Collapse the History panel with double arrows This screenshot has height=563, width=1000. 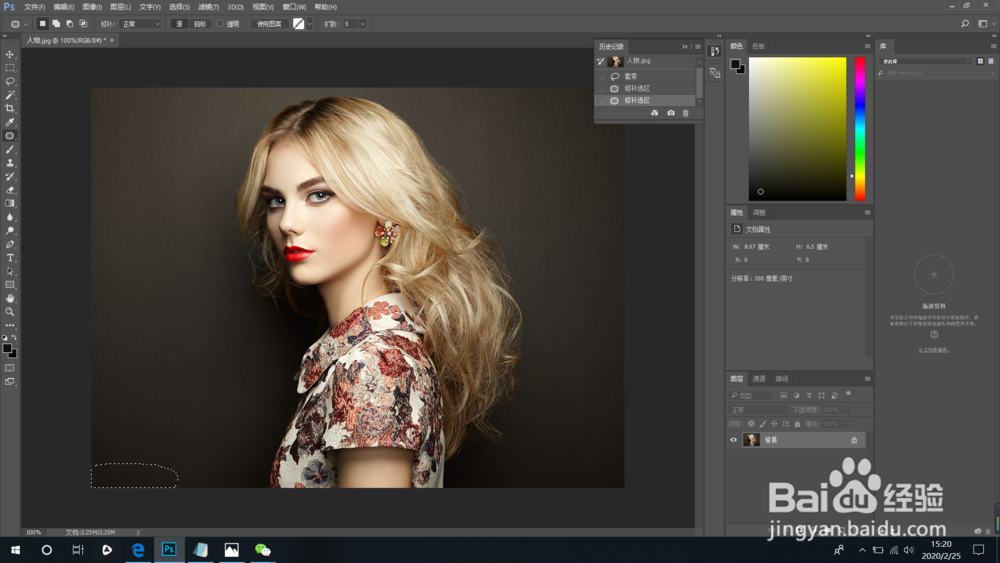(685, 47)
